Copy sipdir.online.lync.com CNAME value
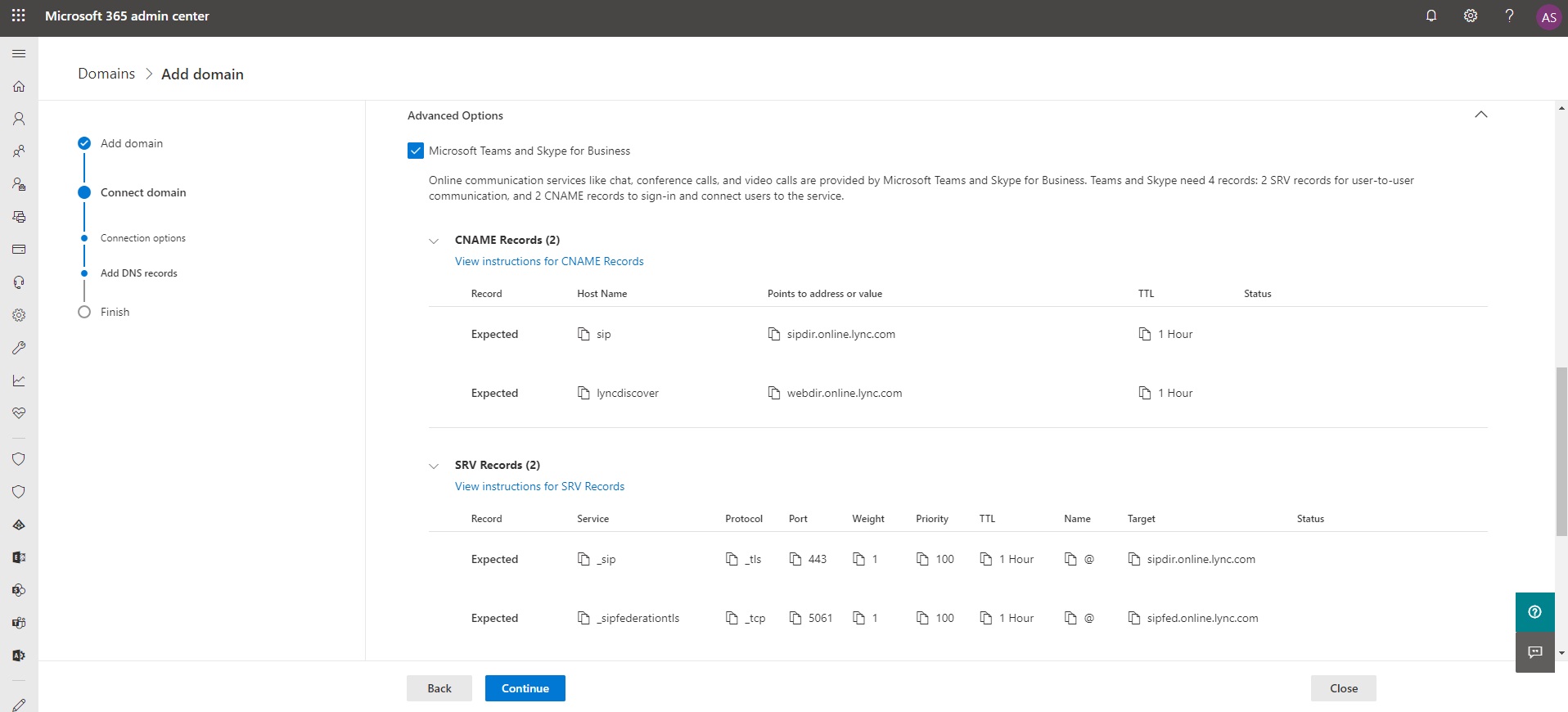Image resolution: width=1568 pixels, height=712 pixels. 774,334
